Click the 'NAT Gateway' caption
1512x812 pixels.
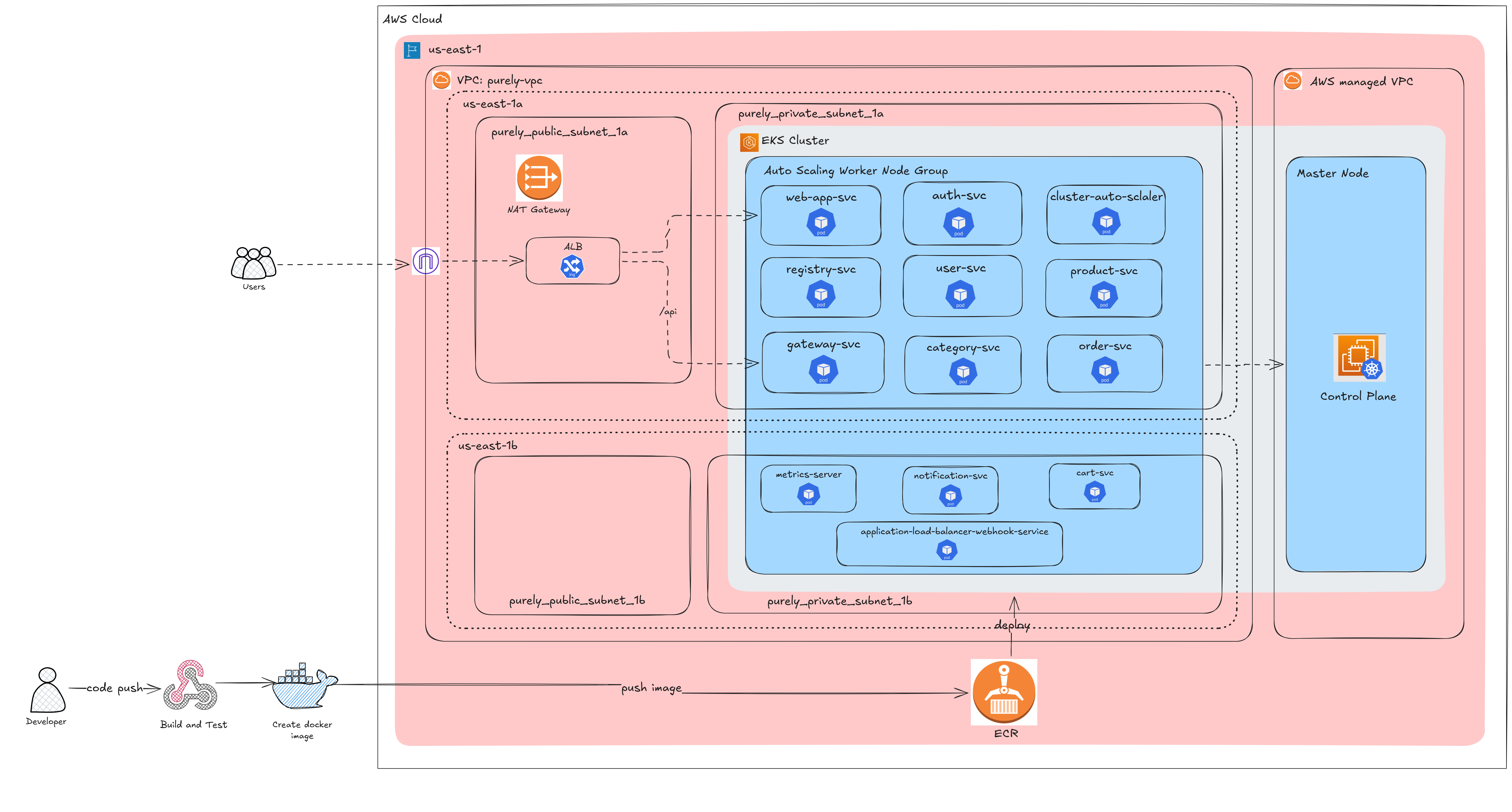click(x=539, y=210)
